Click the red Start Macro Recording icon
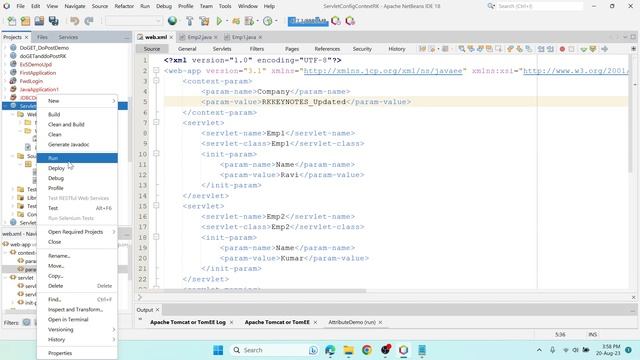Image resolution: width=640 pixels, height=360 pixels. [x=562, y=49]
